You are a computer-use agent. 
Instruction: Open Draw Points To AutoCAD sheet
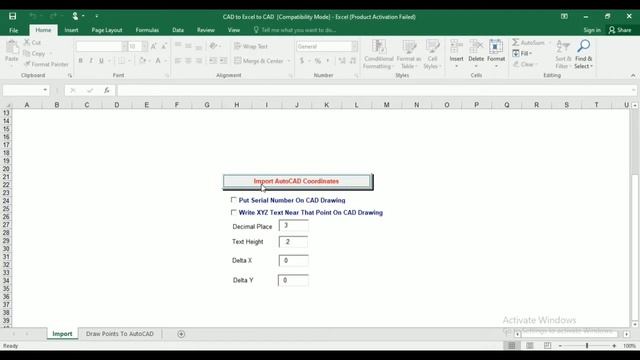[120, 334]
